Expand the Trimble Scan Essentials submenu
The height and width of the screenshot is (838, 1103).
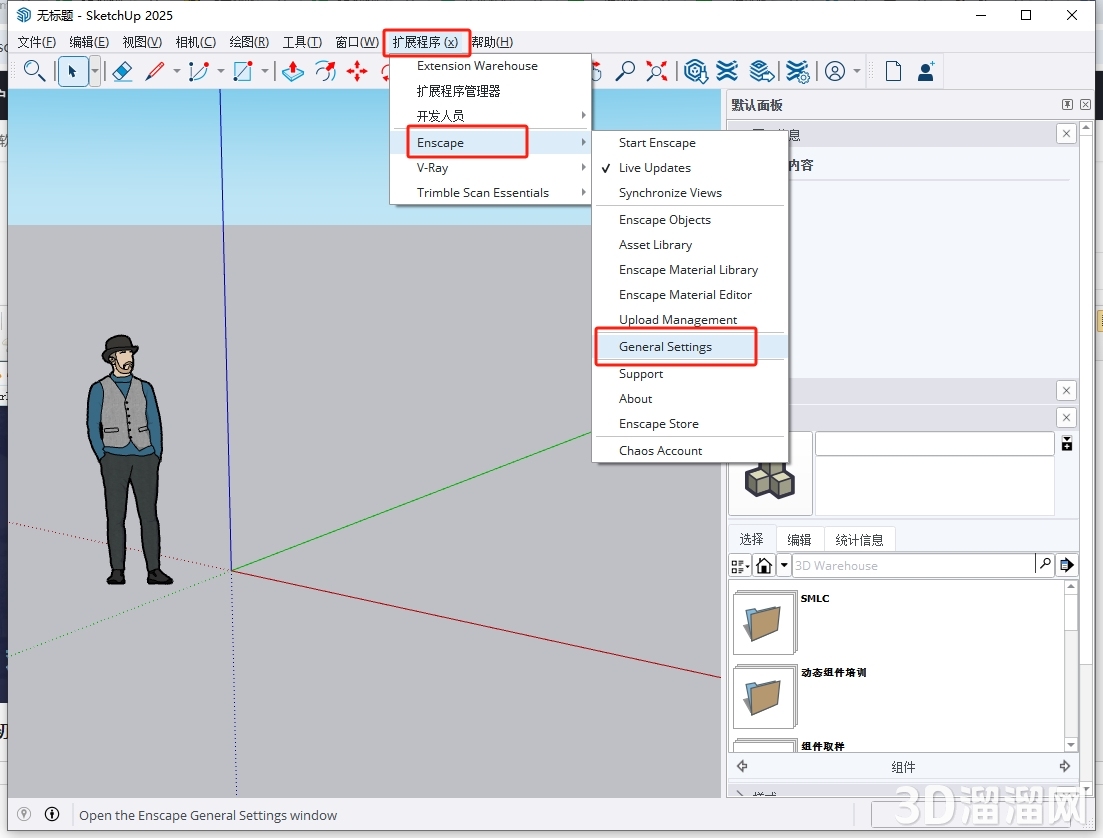click(490, 193)
